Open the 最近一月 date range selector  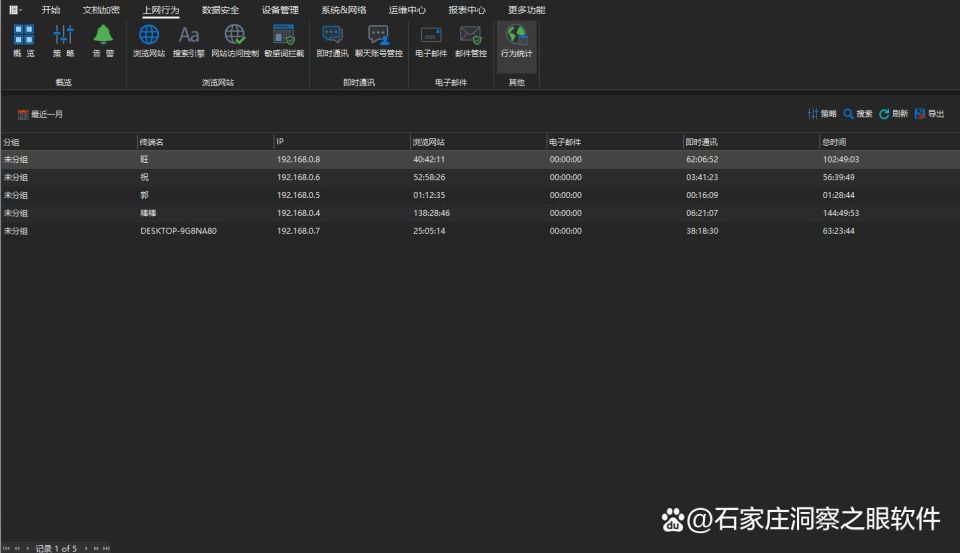point(40,114)
